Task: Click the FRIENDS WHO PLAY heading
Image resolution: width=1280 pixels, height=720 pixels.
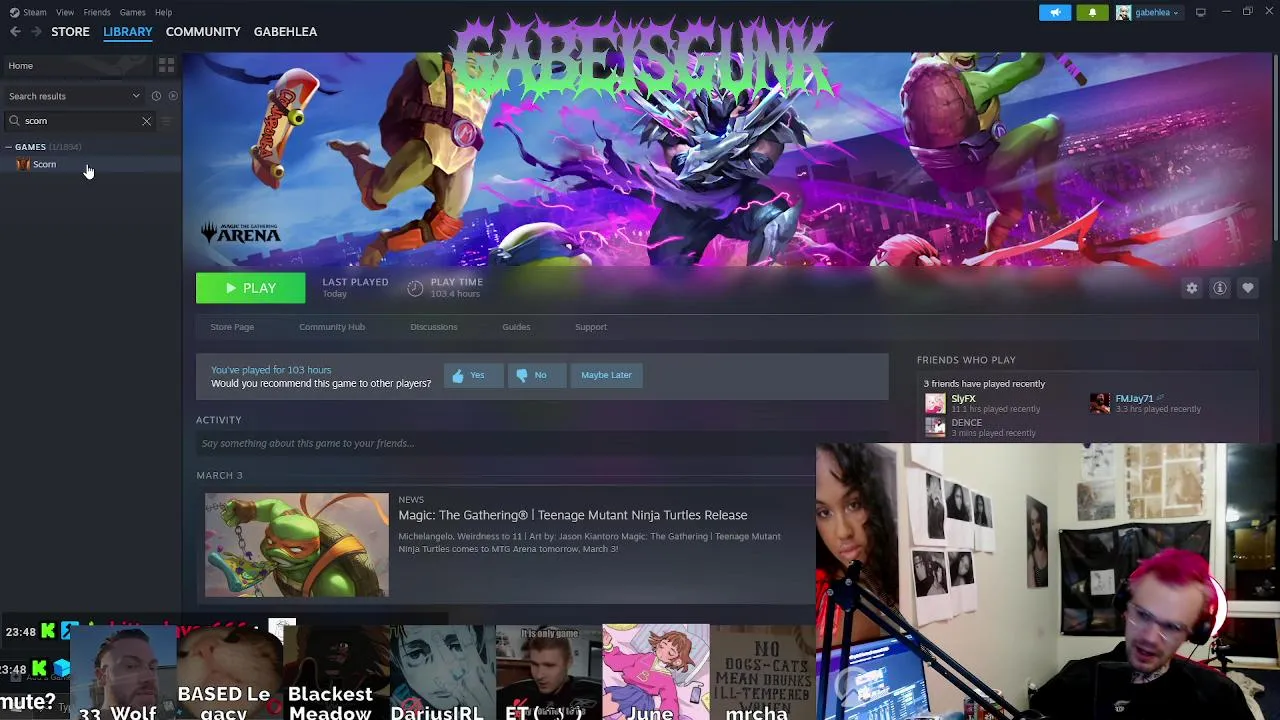Action: click(x=966, y=360)
